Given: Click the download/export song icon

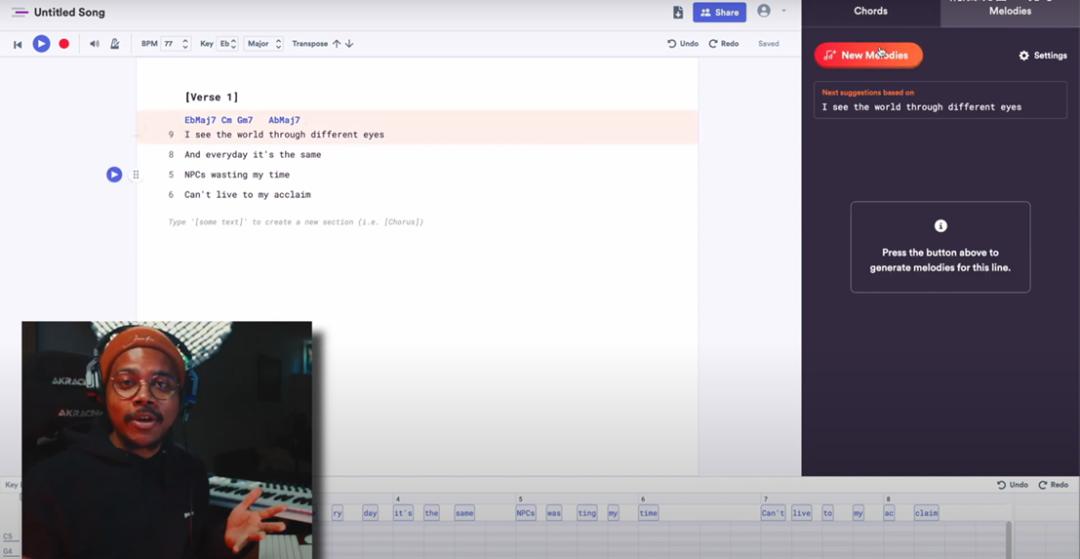Looking at the screenshot, I should point(678,12).
